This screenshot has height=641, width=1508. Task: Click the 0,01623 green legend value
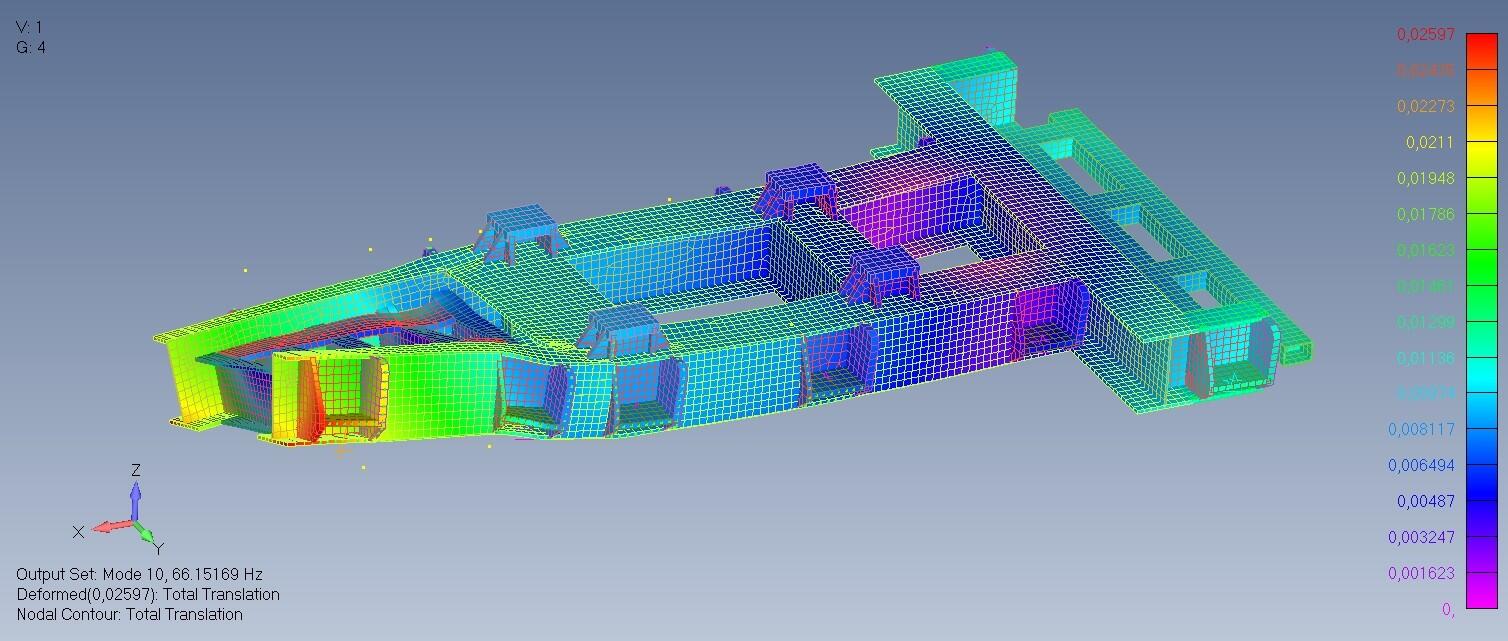1425,250
